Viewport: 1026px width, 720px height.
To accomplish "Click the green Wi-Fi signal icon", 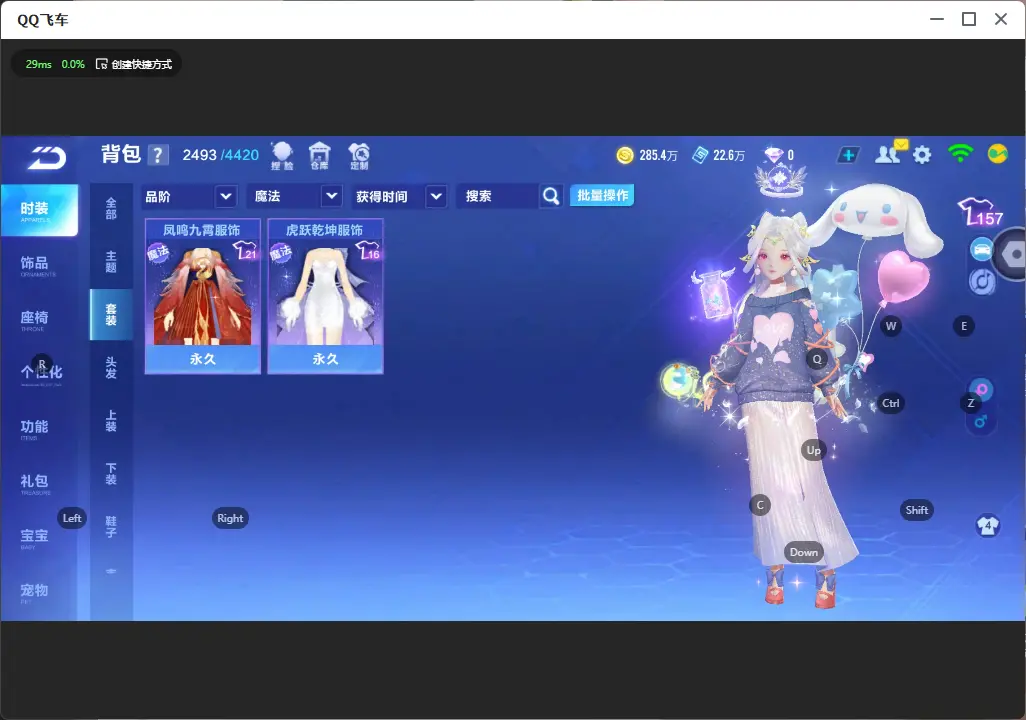I will tap(960, 153).
